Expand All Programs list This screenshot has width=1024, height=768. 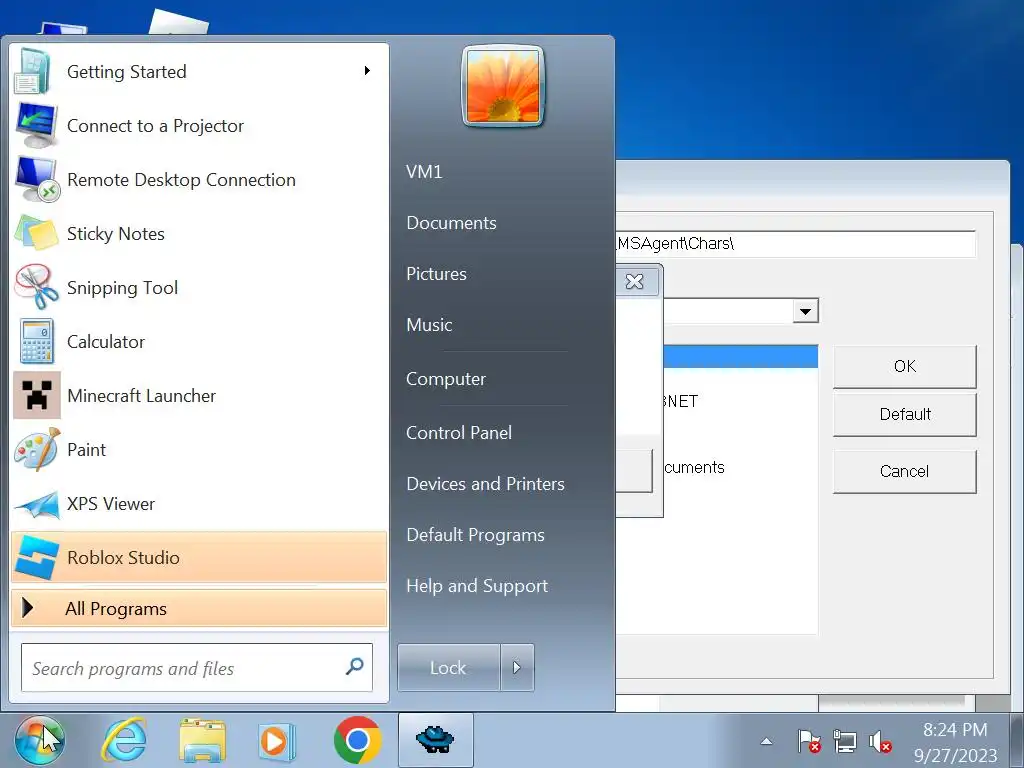[199, 608]
